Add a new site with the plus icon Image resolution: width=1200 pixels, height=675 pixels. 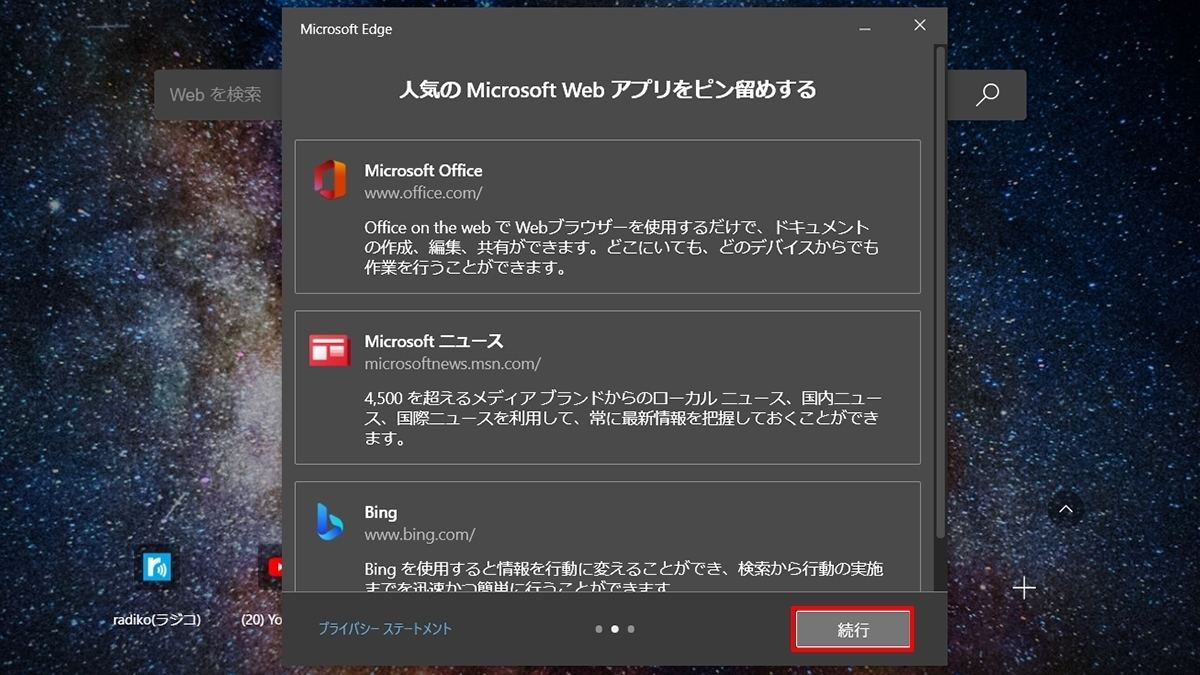pos(1024,588)
